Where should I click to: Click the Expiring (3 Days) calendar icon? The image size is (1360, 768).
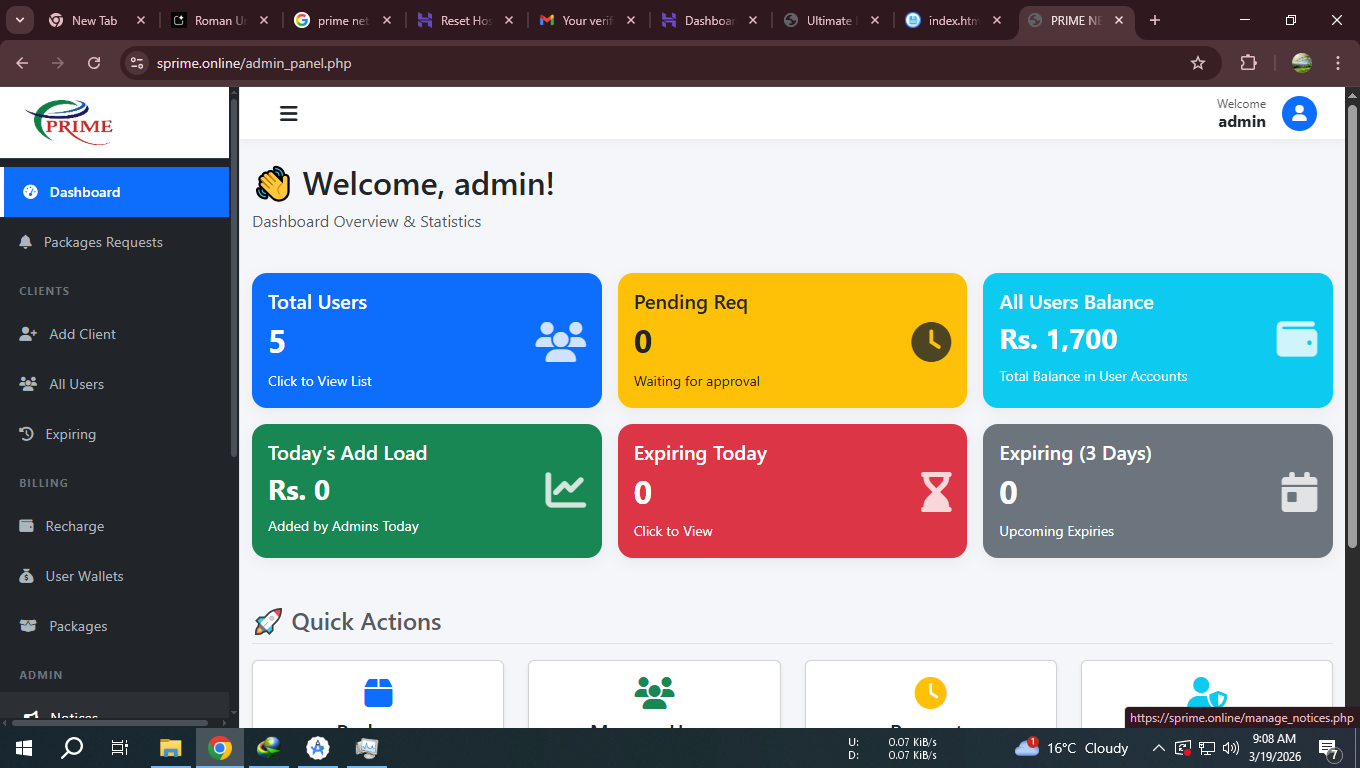pos(1299,492)
